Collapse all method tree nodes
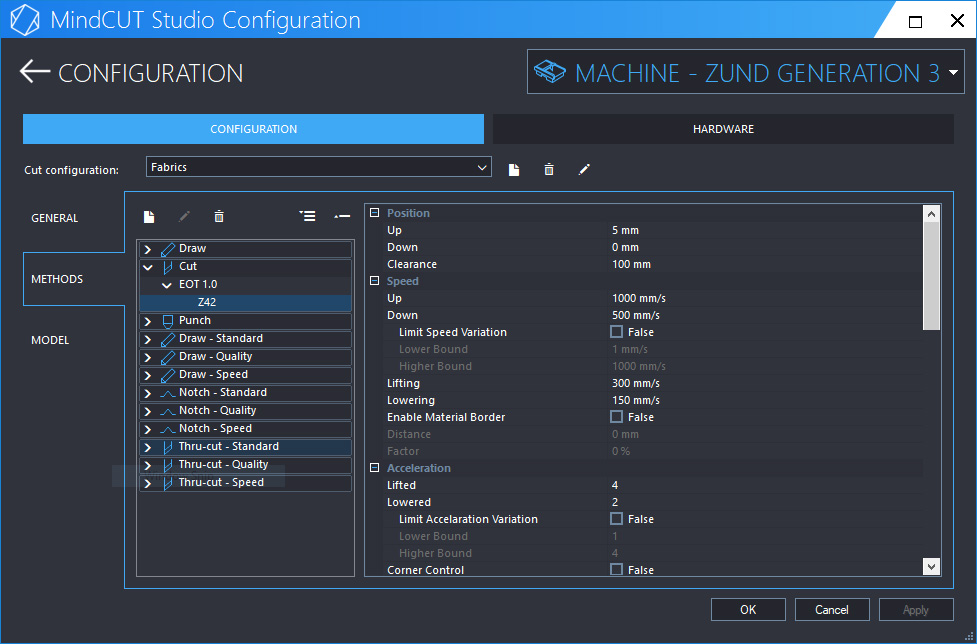Screen dimensions: 977x644 (342, 216)
